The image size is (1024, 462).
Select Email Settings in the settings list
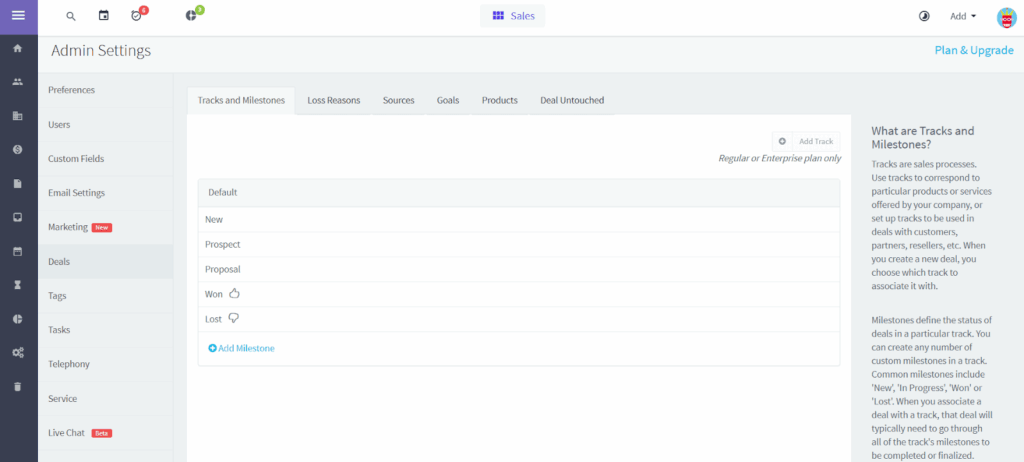(76, 193)
